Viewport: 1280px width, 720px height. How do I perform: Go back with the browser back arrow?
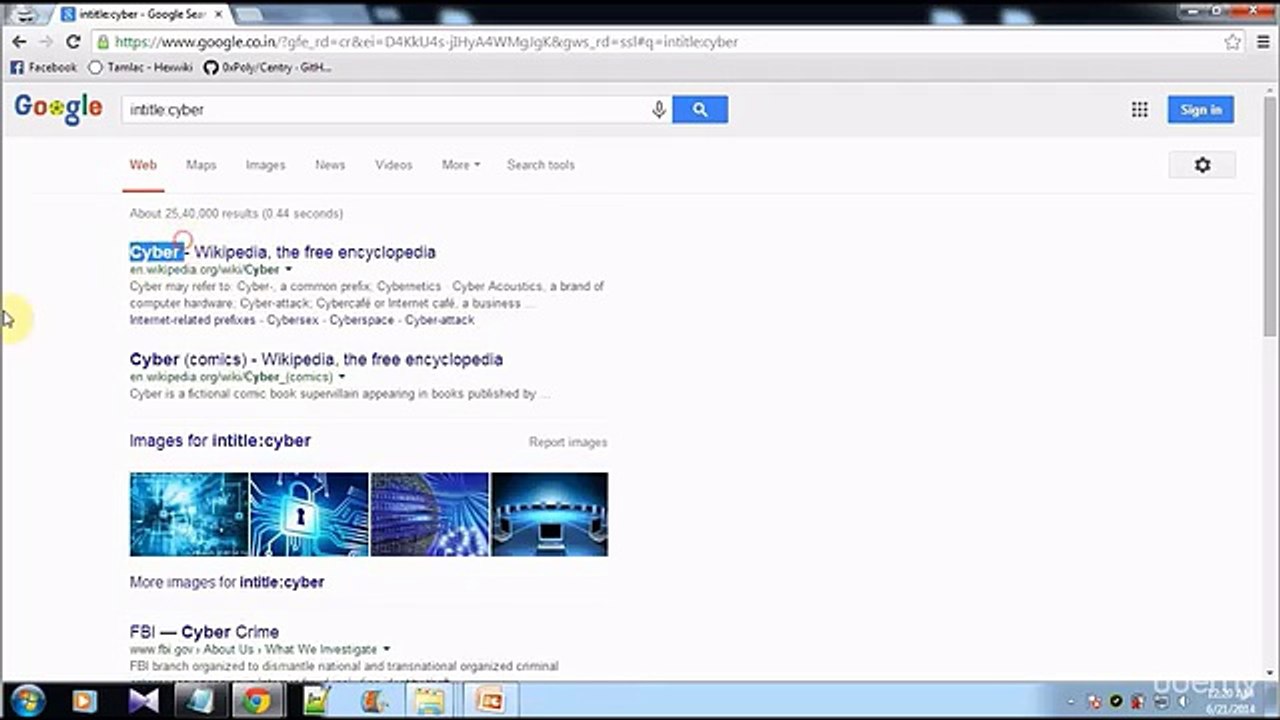[19, 42]
